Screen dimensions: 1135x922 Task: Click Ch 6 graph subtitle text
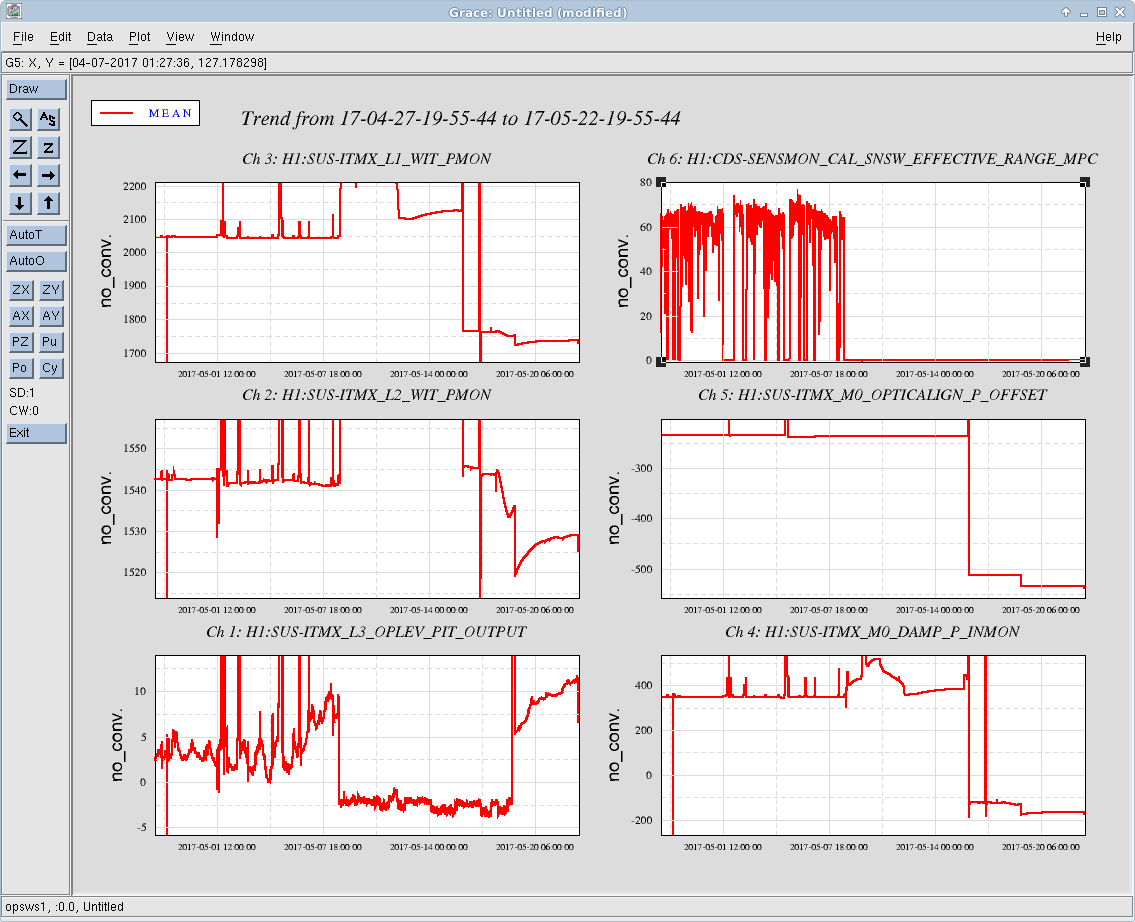[x=872, y=159]
